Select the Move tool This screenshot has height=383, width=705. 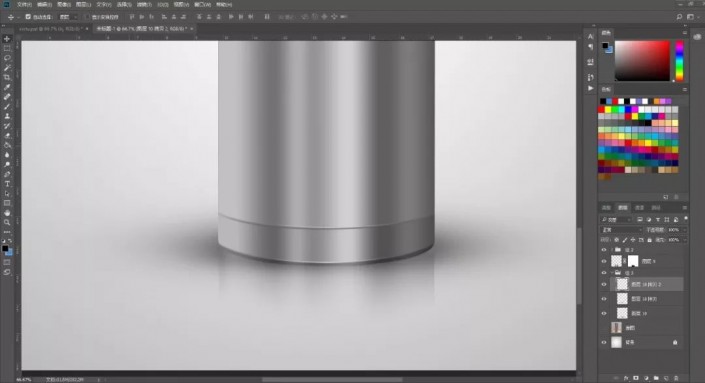(7, 39)
